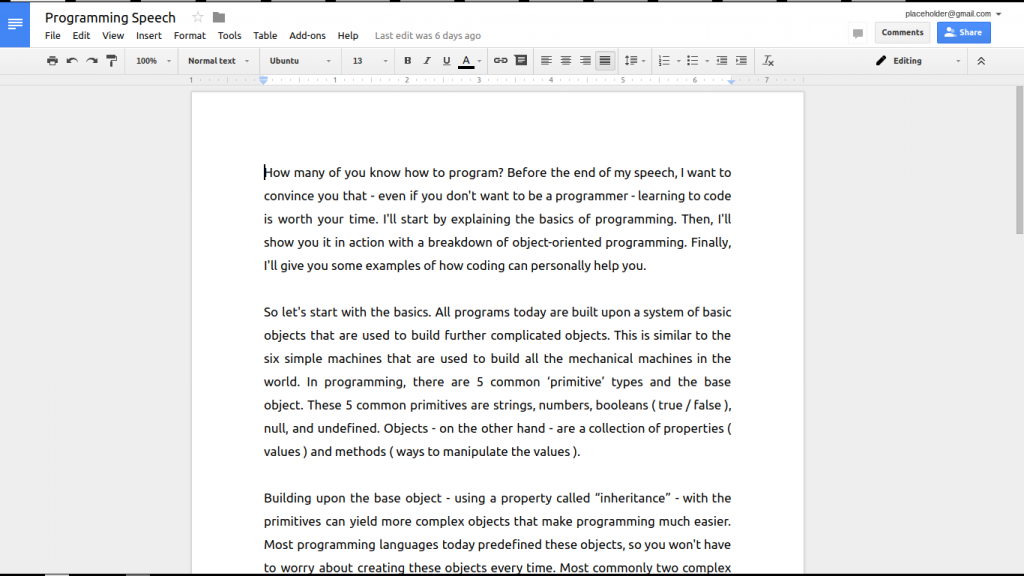
Task: Insert a bulleted list
Action: click(x=693, y=61)
